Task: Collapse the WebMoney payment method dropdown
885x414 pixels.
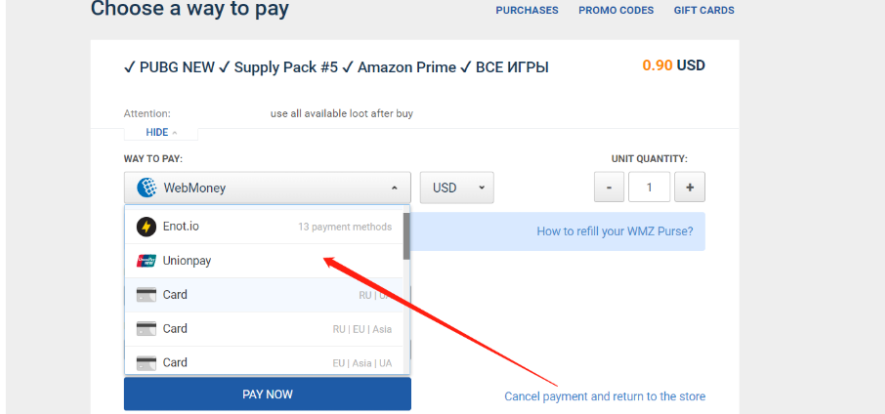Action: [x=267, y=188]
